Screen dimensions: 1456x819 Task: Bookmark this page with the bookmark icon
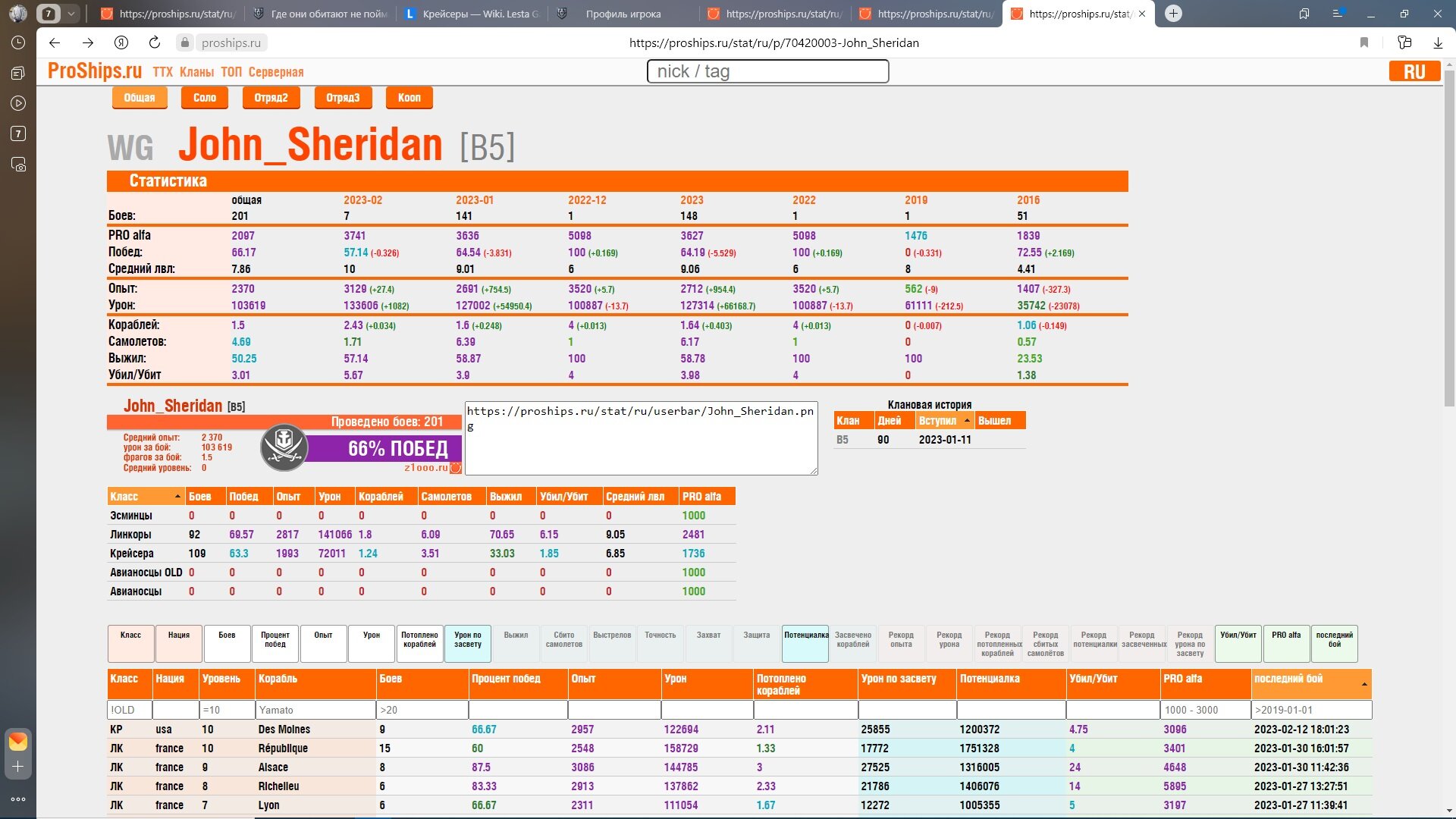[1364, 43]
